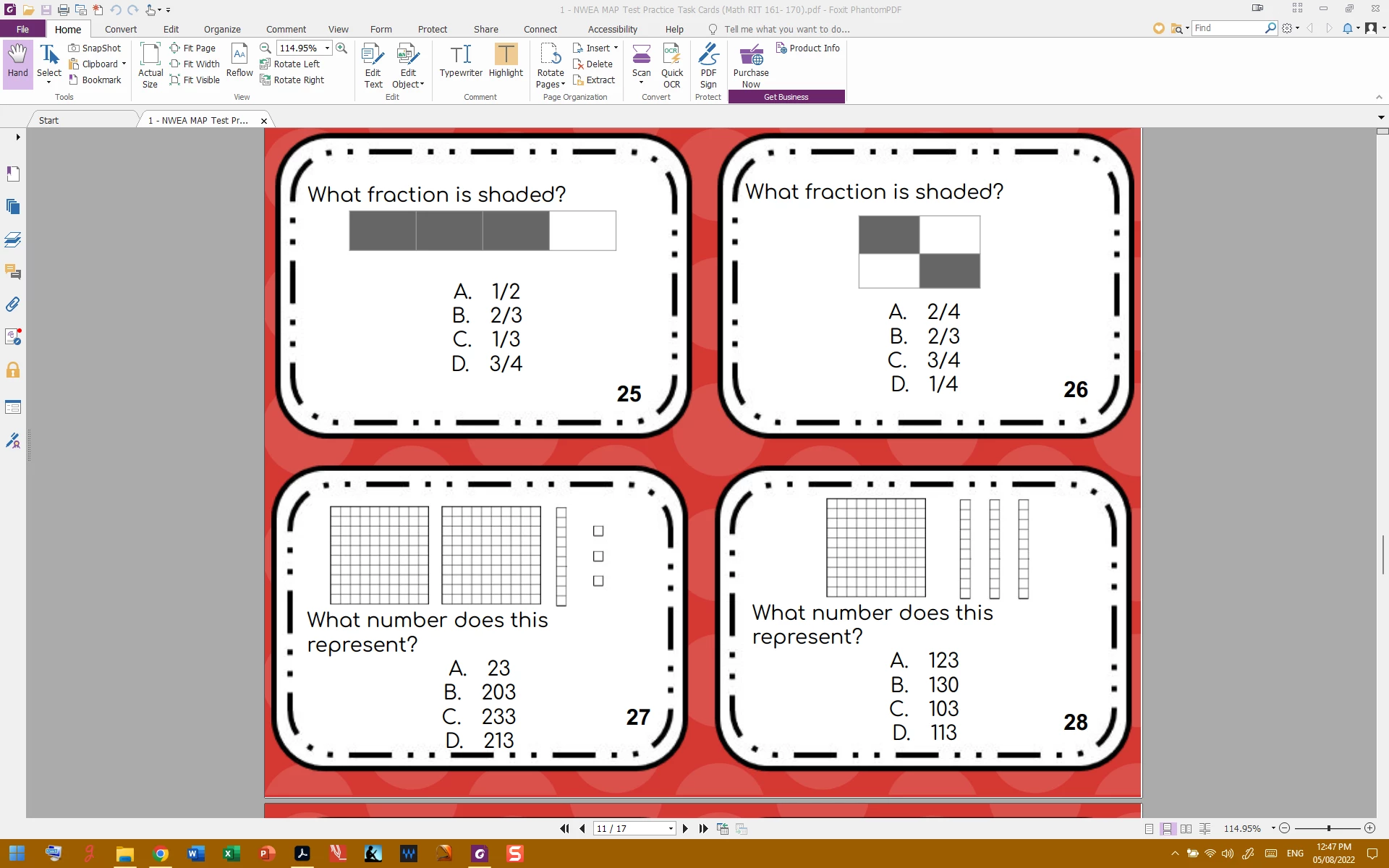Toggle single page view mode
The width and height of the screenshot is (1389, 868).
(x=1150, y=829)
